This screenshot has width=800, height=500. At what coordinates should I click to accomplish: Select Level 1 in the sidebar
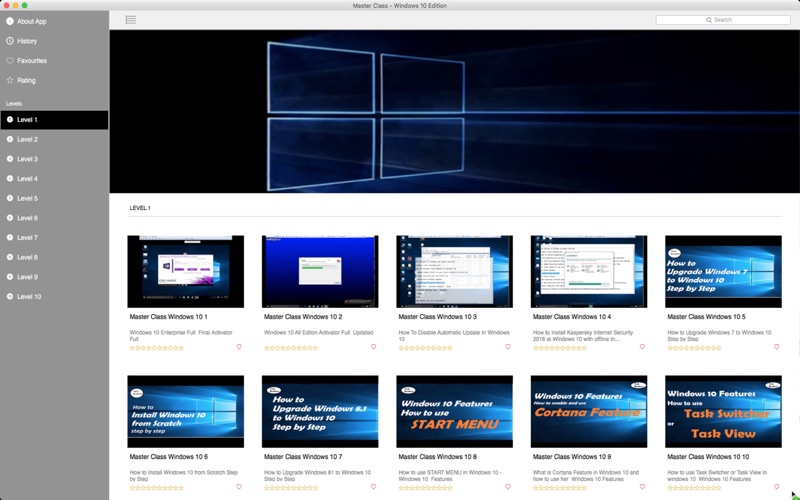click(x=54, y=120)
